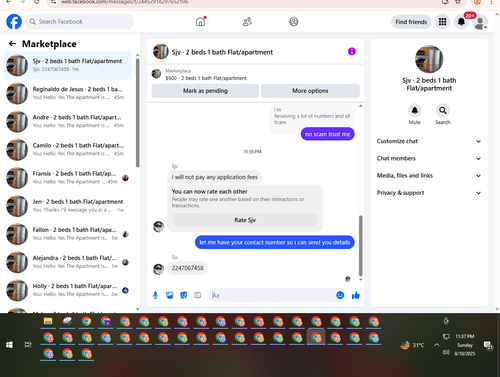Click the Sjv avatar beside phone number message

[x=158, y=269]
